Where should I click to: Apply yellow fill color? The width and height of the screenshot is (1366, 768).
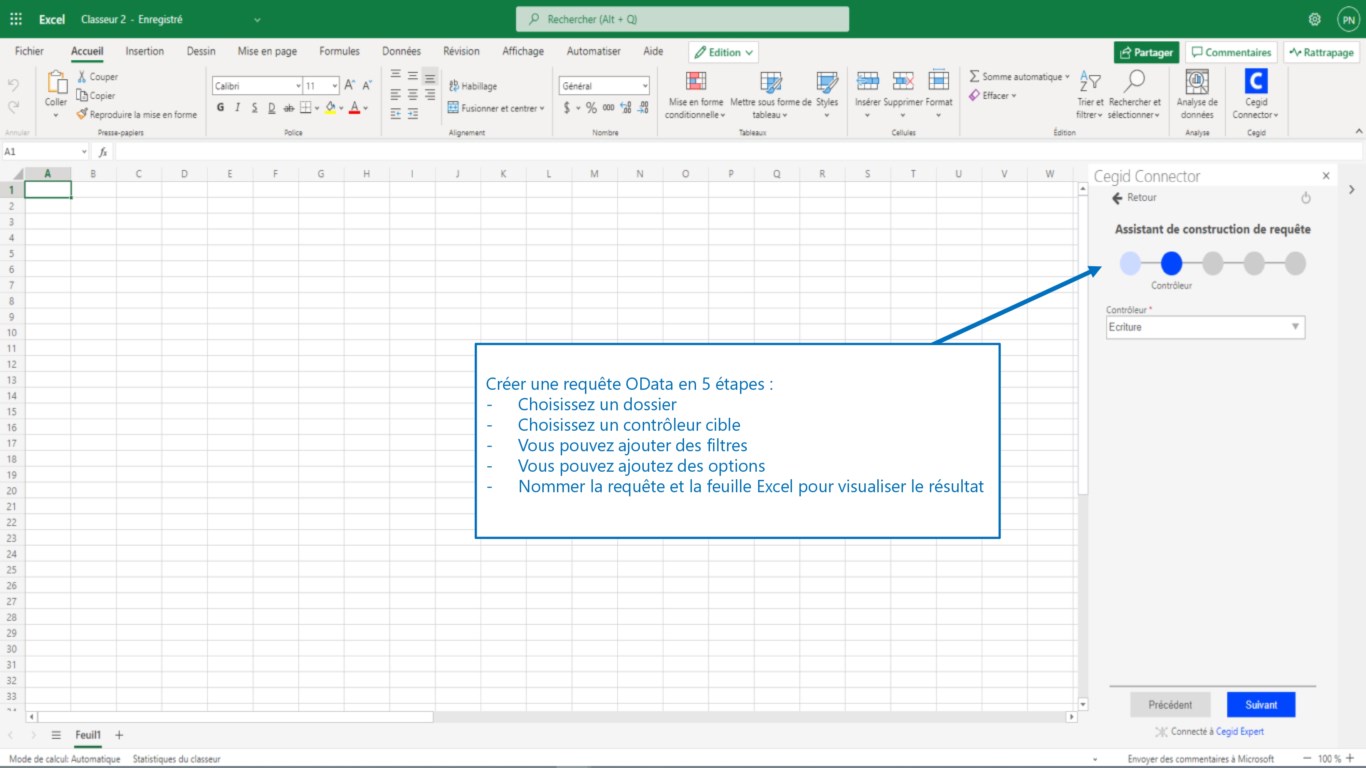click(330, 108)
